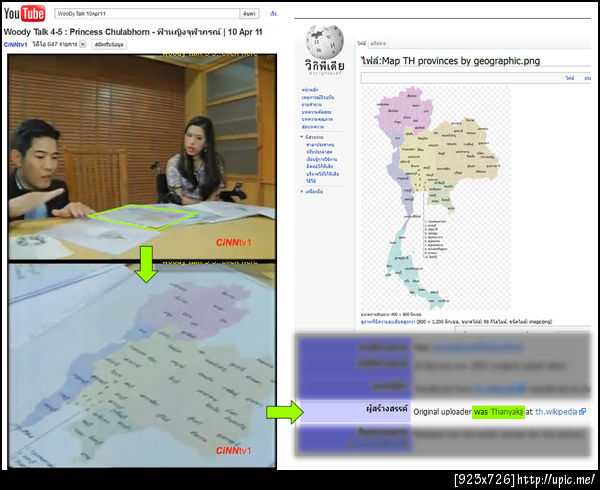
Task: Open the Thailand provinces map image
Action: [435, 197]
